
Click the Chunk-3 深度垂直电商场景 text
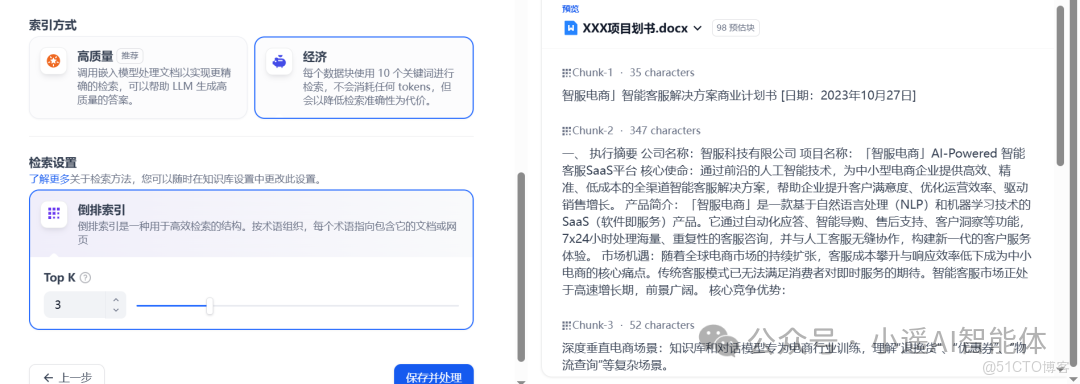[x=796, y=356]
